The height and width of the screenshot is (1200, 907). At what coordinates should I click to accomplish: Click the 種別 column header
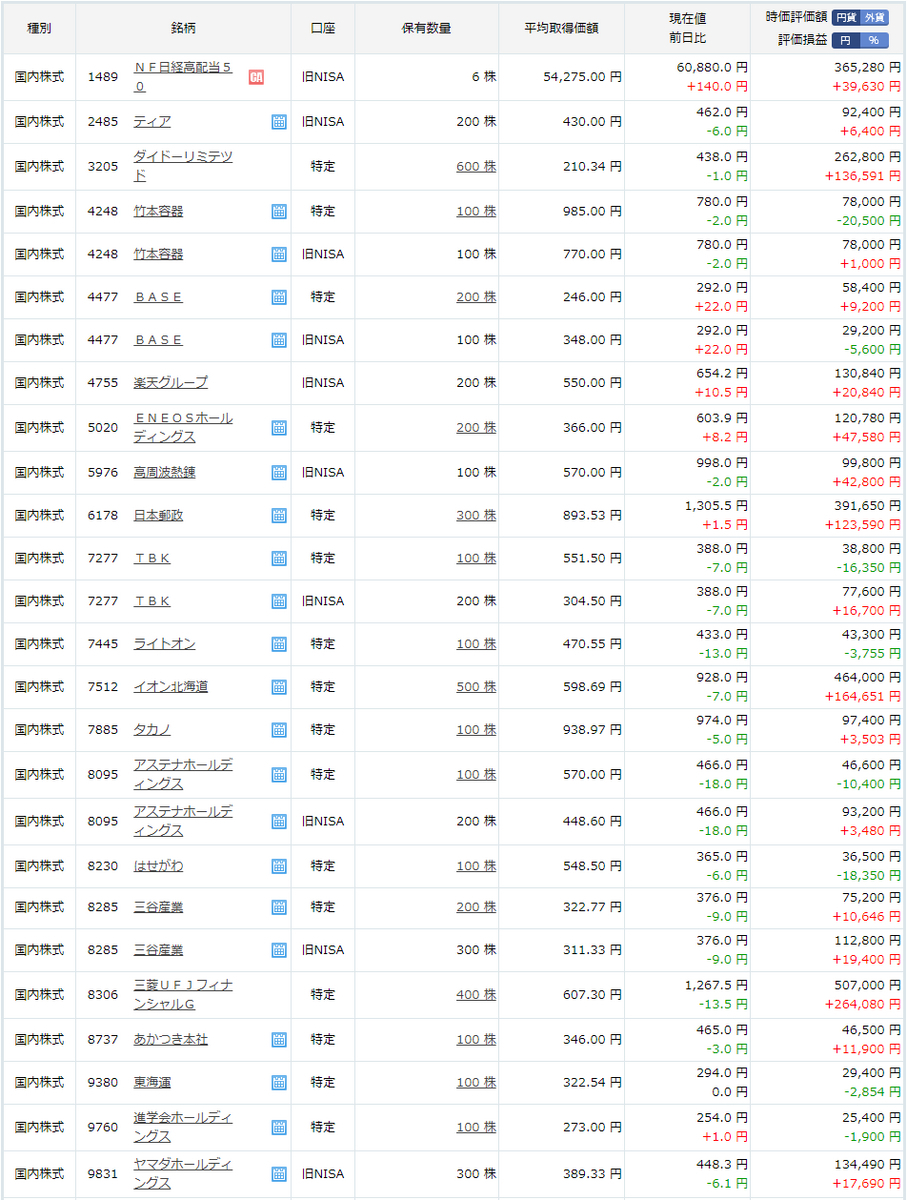(x=39, y=28)
